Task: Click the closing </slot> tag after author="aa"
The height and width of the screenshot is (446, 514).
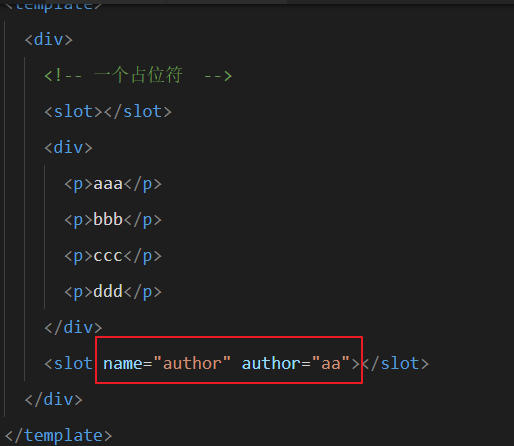Action: click(395, 363)
